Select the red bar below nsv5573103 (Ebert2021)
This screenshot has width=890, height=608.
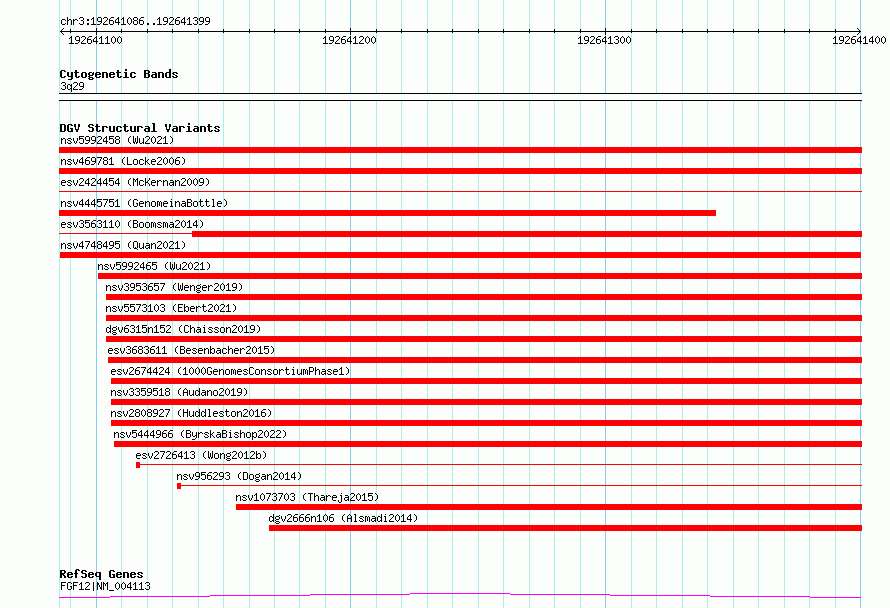coord(484,318)
